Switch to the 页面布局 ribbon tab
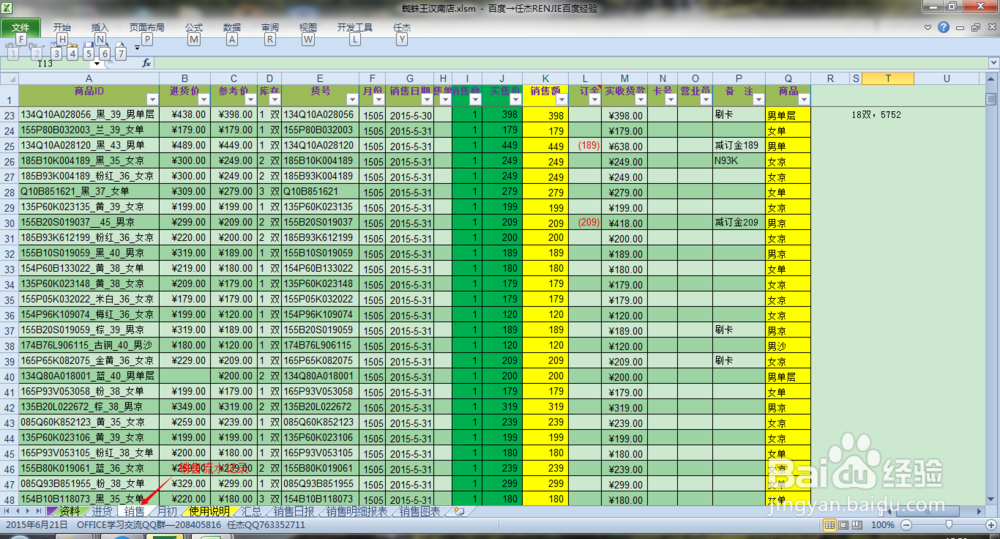This screenshot has width=1000, height=539. [147, 27]
